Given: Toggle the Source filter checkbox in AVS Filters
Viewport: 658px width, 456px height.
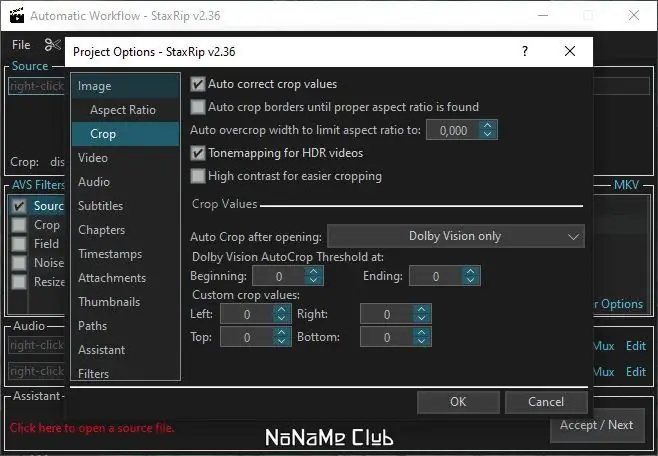Looking at the screenshot, I should [19, 206].
